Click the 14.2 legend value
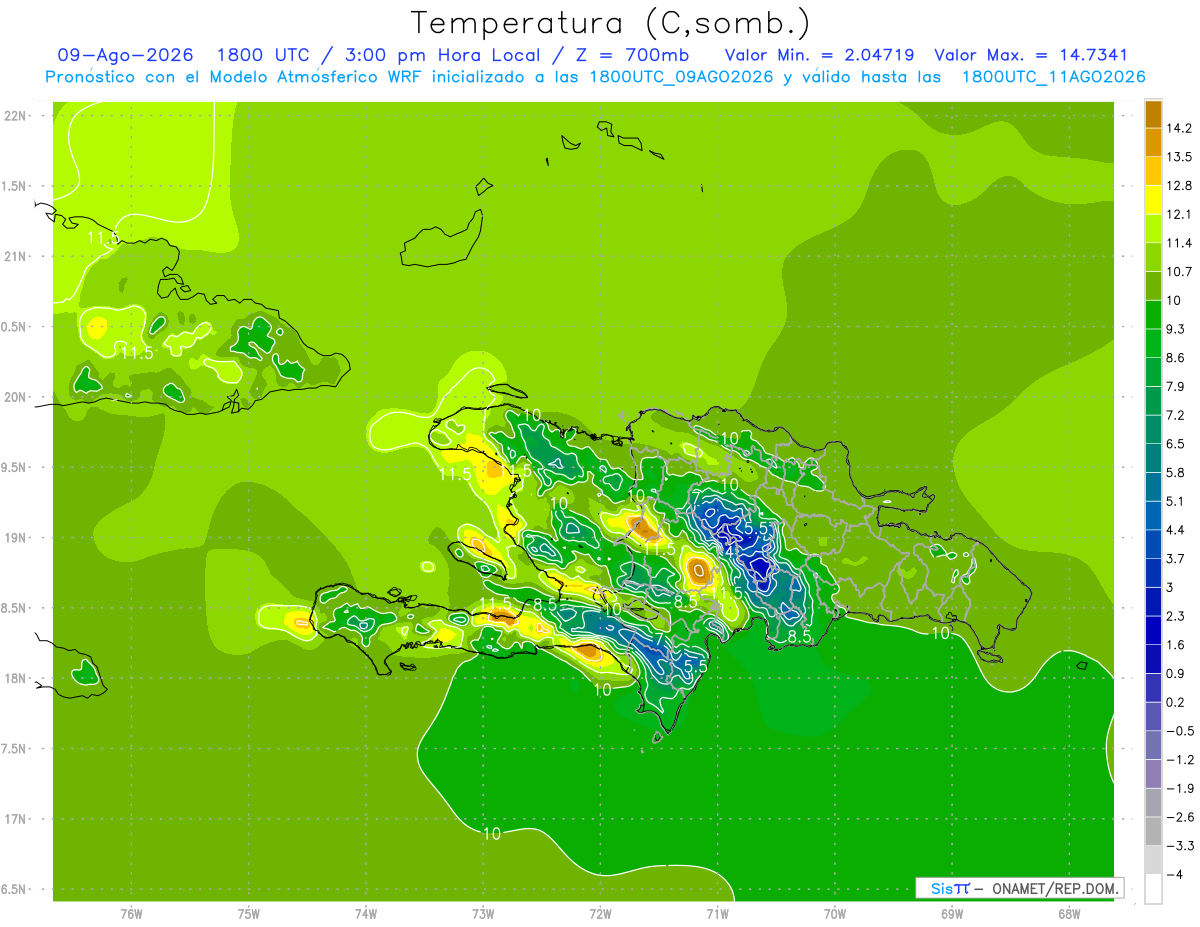The image size is (1200, 927). click(1178, 128)
